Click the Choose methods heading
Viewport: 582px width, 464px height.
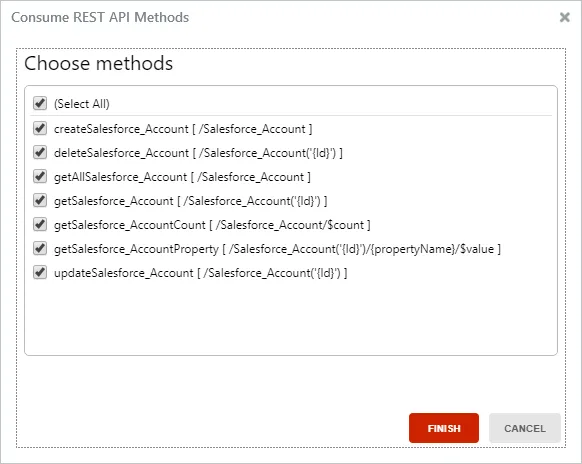[98, 63]
